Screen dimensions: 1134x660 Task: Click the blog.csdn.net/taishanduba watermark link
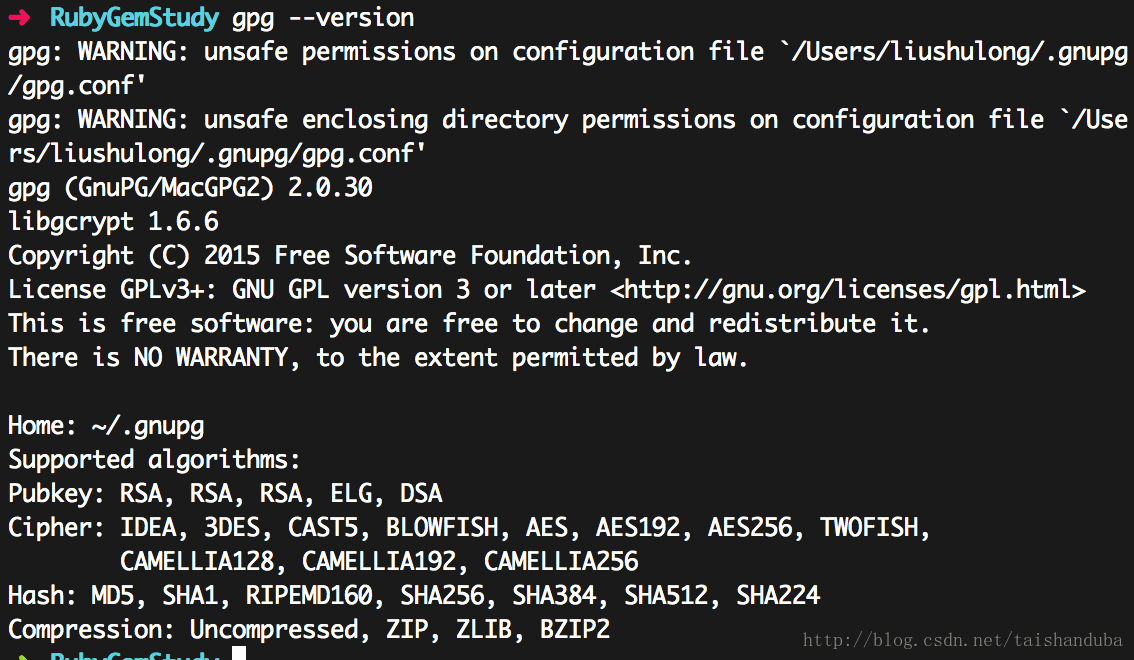(x=962, y=640)
